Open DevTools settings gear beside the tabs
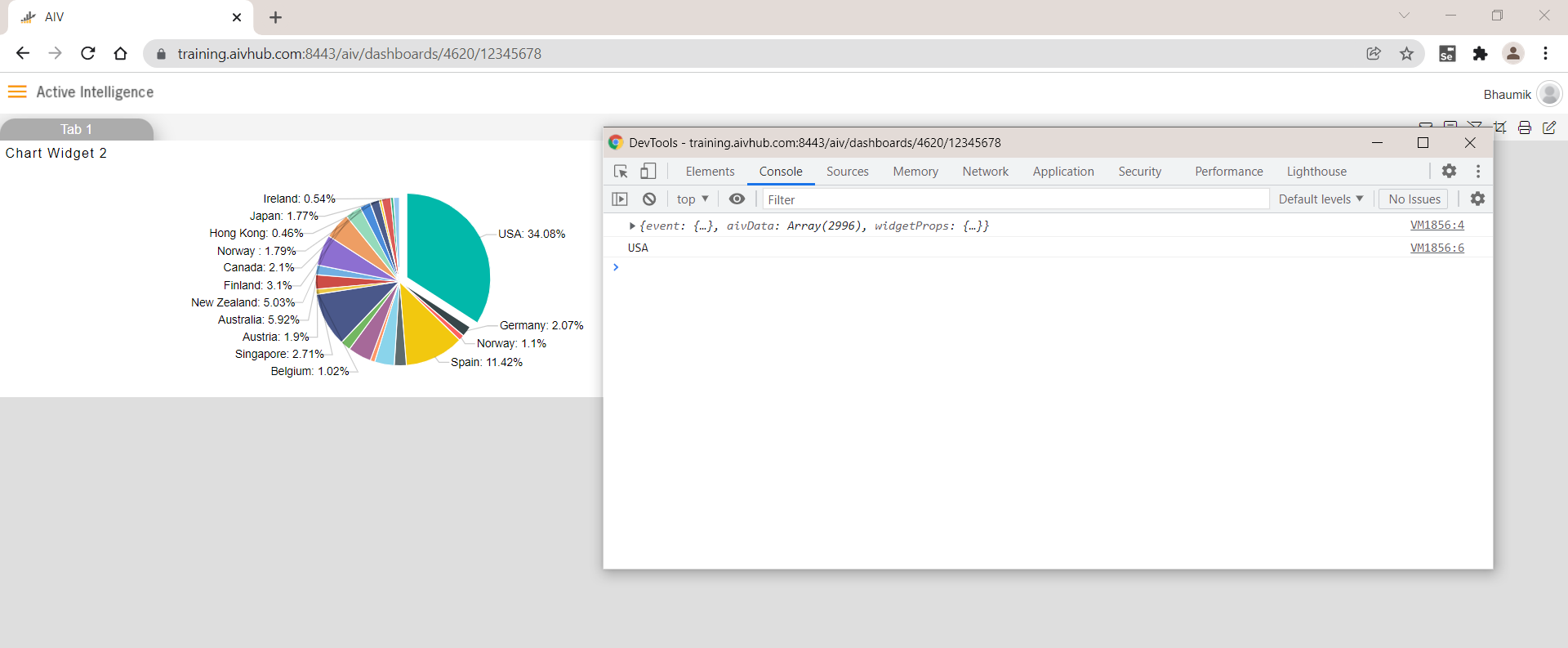The height and width of the screenshot is (648, 1568). coord(1449,172)
